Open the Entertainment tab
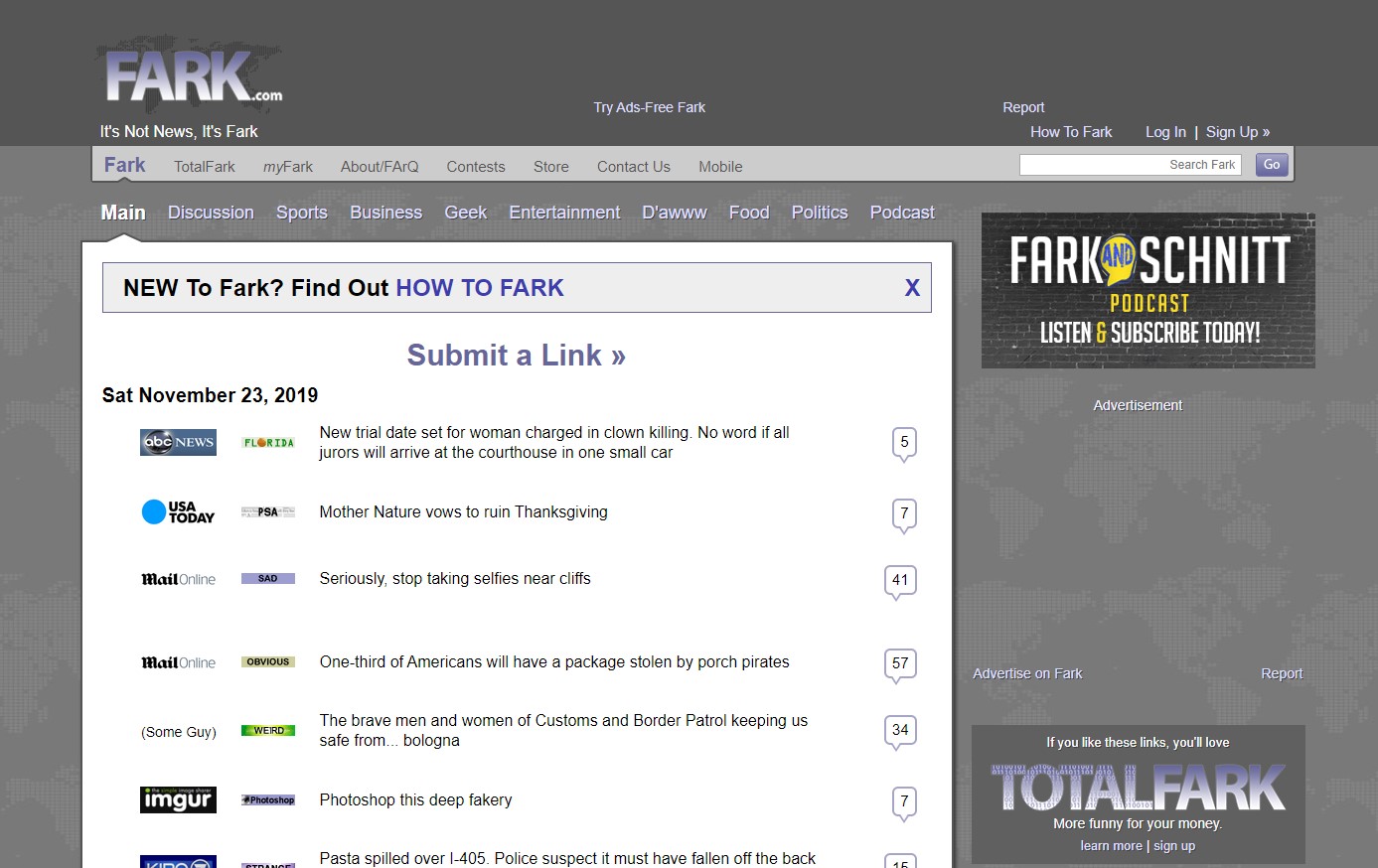This screenshot has width=1378, height=868. (x=564, y=213)
